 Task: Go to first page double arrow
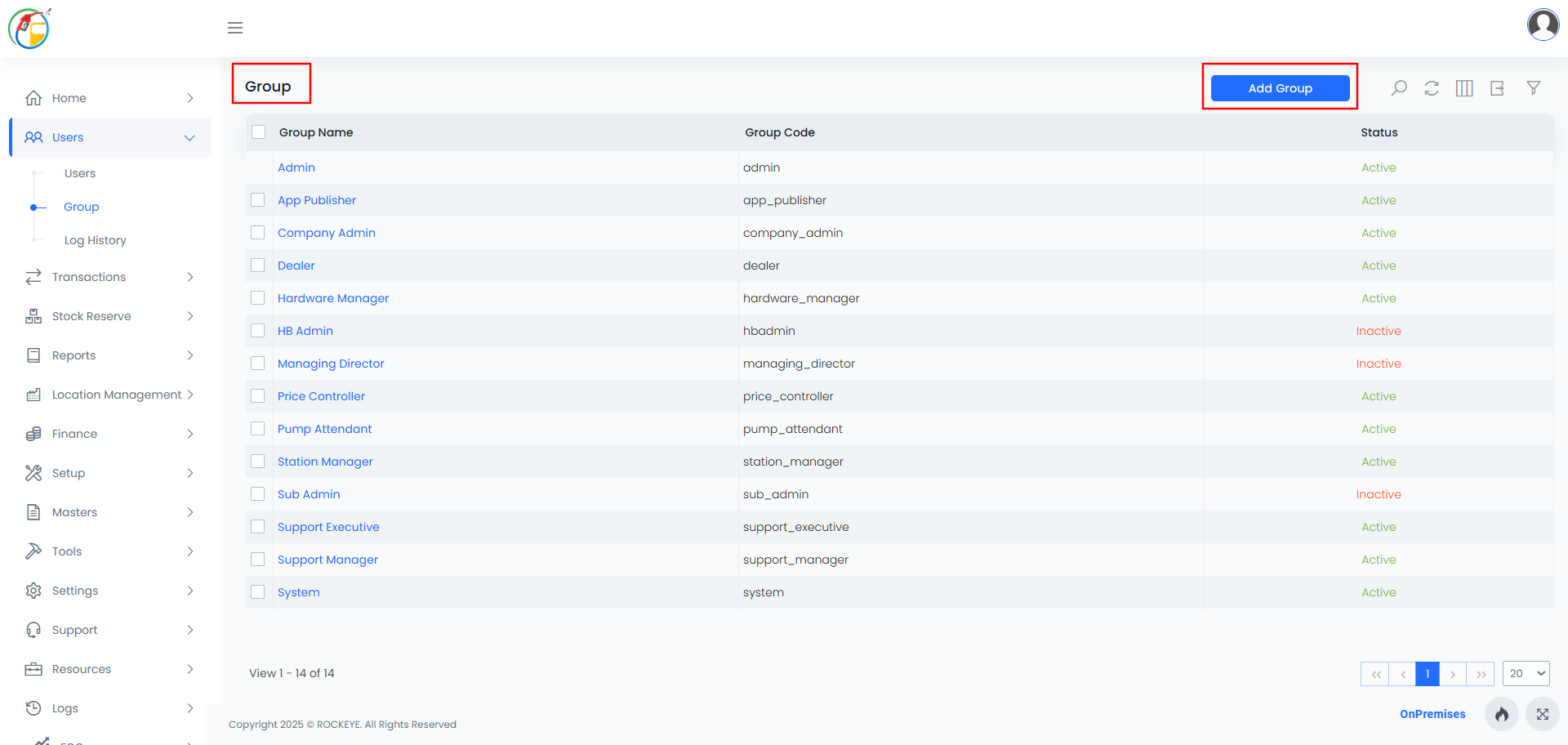pos(1375,674)
